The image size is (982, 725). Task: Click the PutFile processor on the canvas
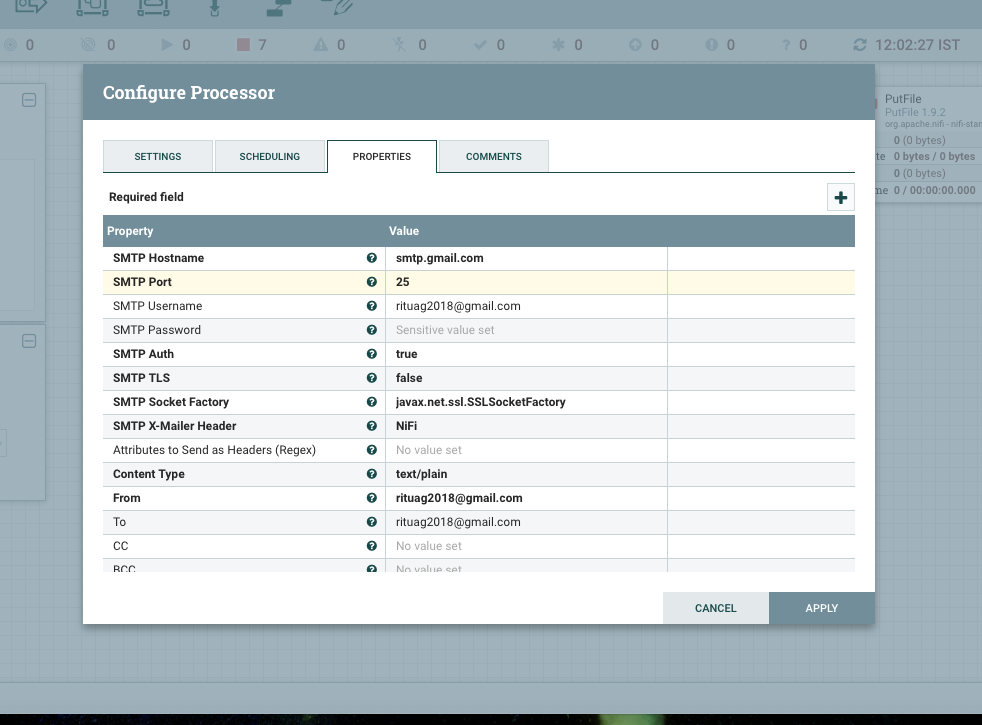click(928, 144)
